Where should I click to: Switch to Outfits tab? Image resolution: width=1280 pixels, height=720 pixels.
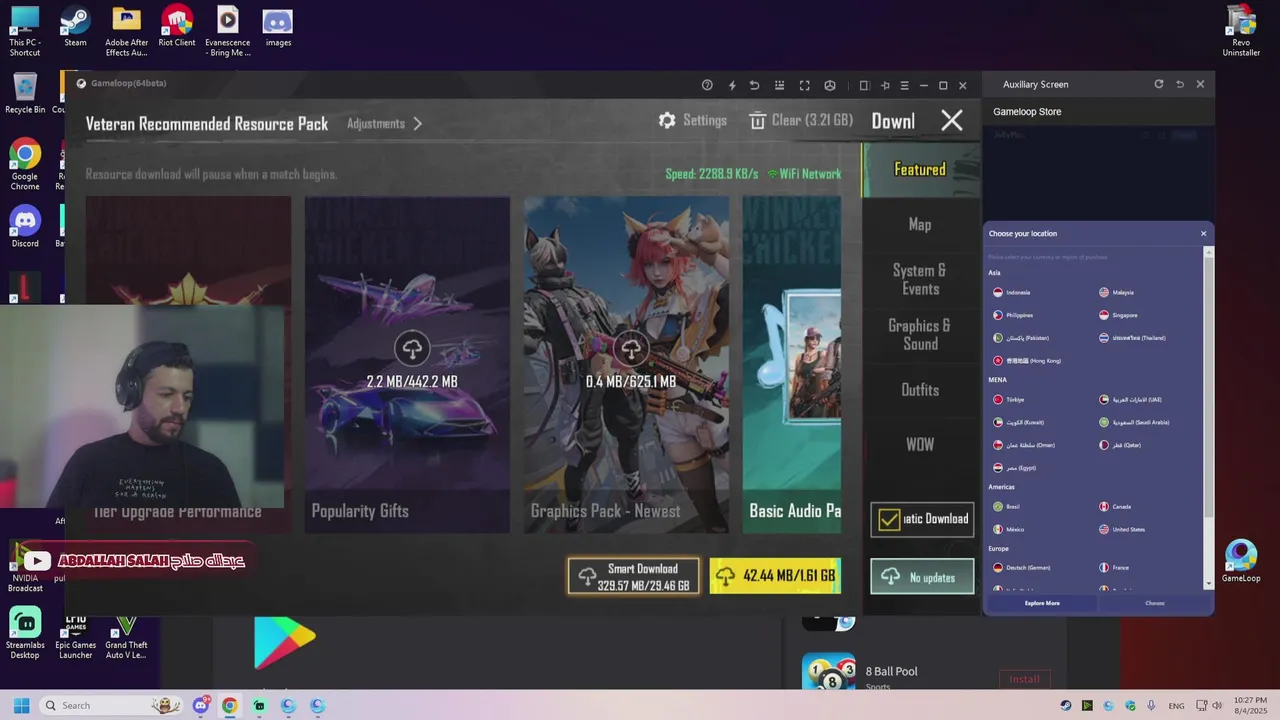[920, 390]
